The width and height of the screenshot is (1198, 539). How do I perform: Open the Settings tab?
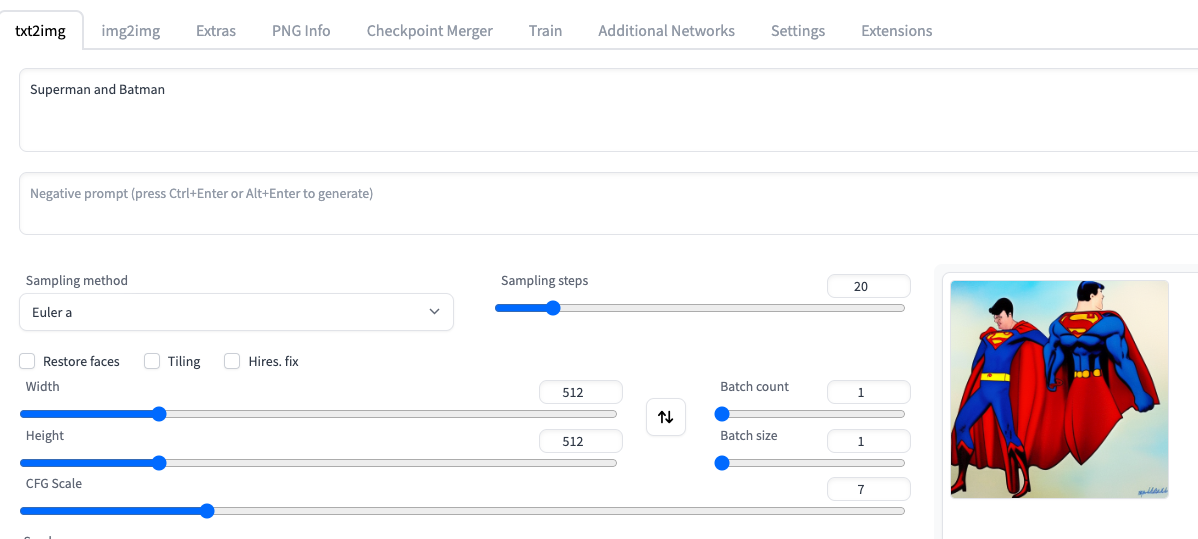point(798,31)
